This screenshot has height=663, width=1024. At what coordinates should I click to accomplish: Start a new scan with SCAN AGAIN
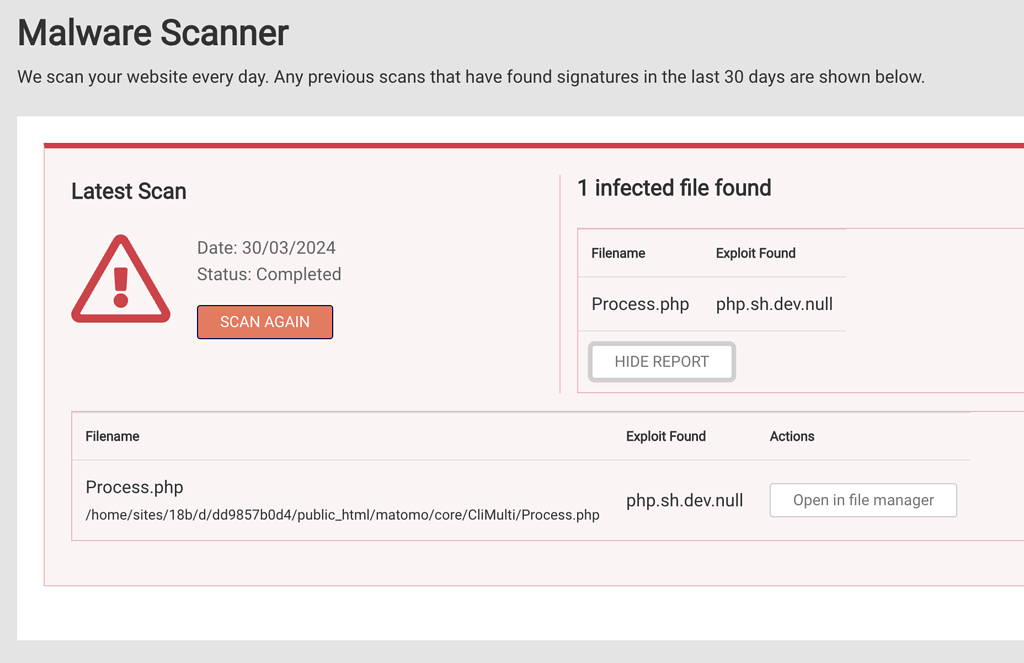tap(264, 321)
